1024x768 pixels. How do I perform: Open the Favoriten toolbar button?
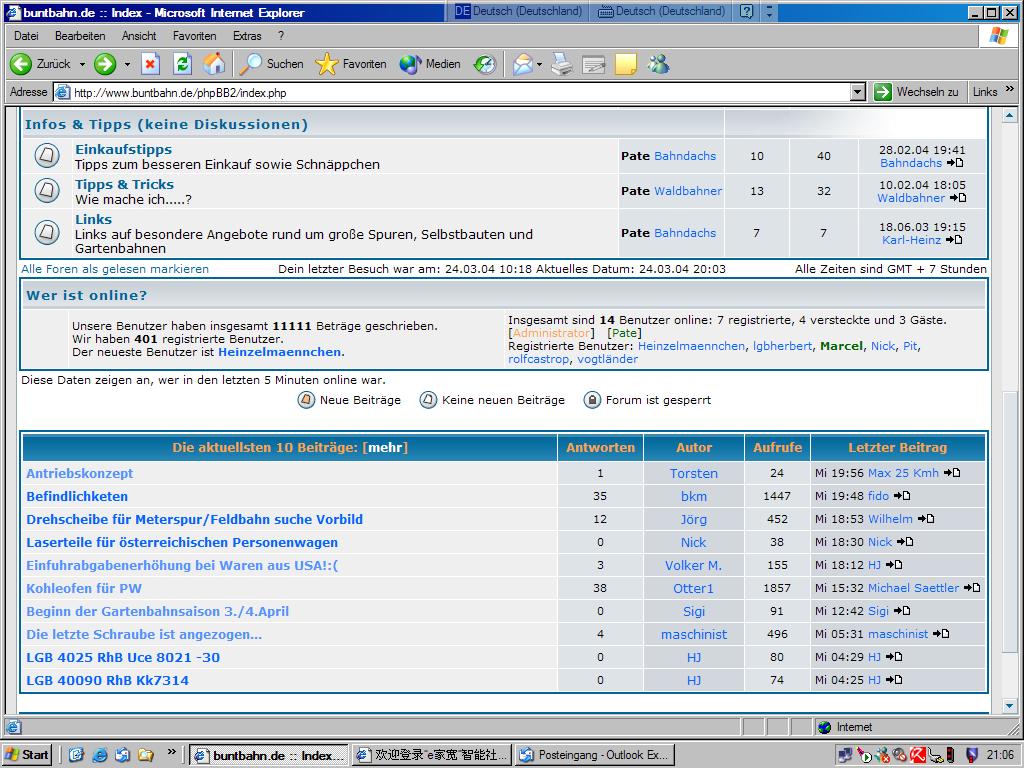[x=351, y=64]
